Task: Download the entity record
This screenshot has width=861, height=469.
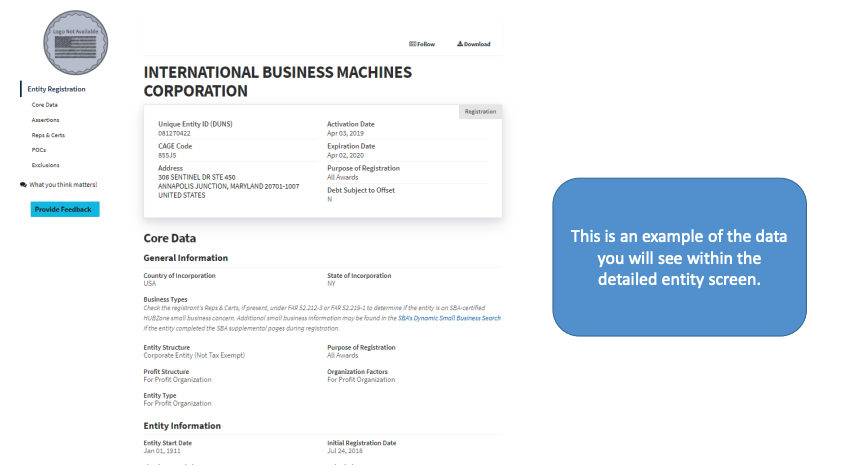Action: point(474,44)
